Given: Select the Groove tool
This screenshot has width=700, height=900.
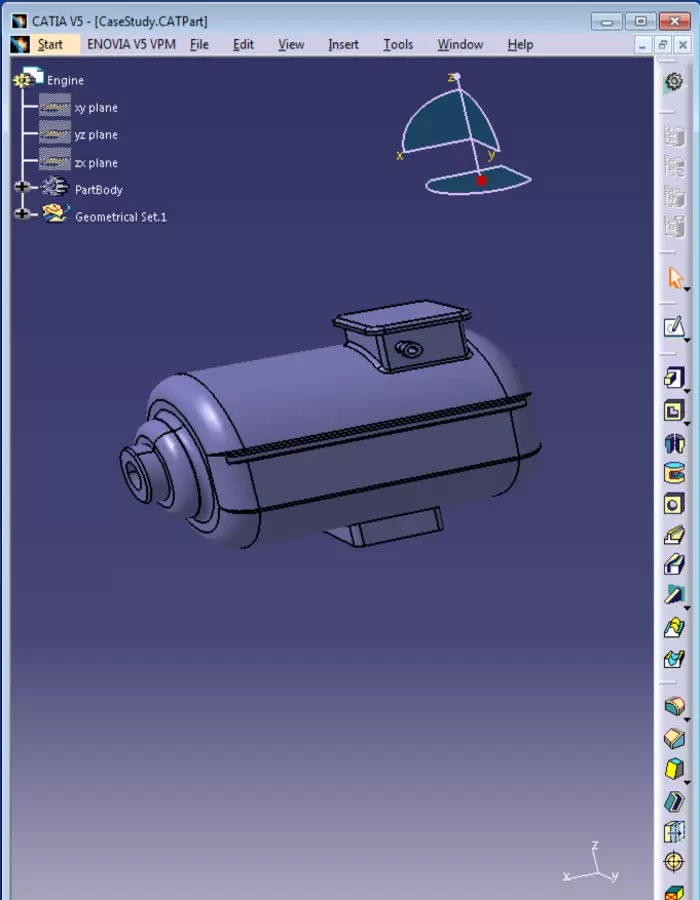Looking at the screenshot, I should 674,474.
